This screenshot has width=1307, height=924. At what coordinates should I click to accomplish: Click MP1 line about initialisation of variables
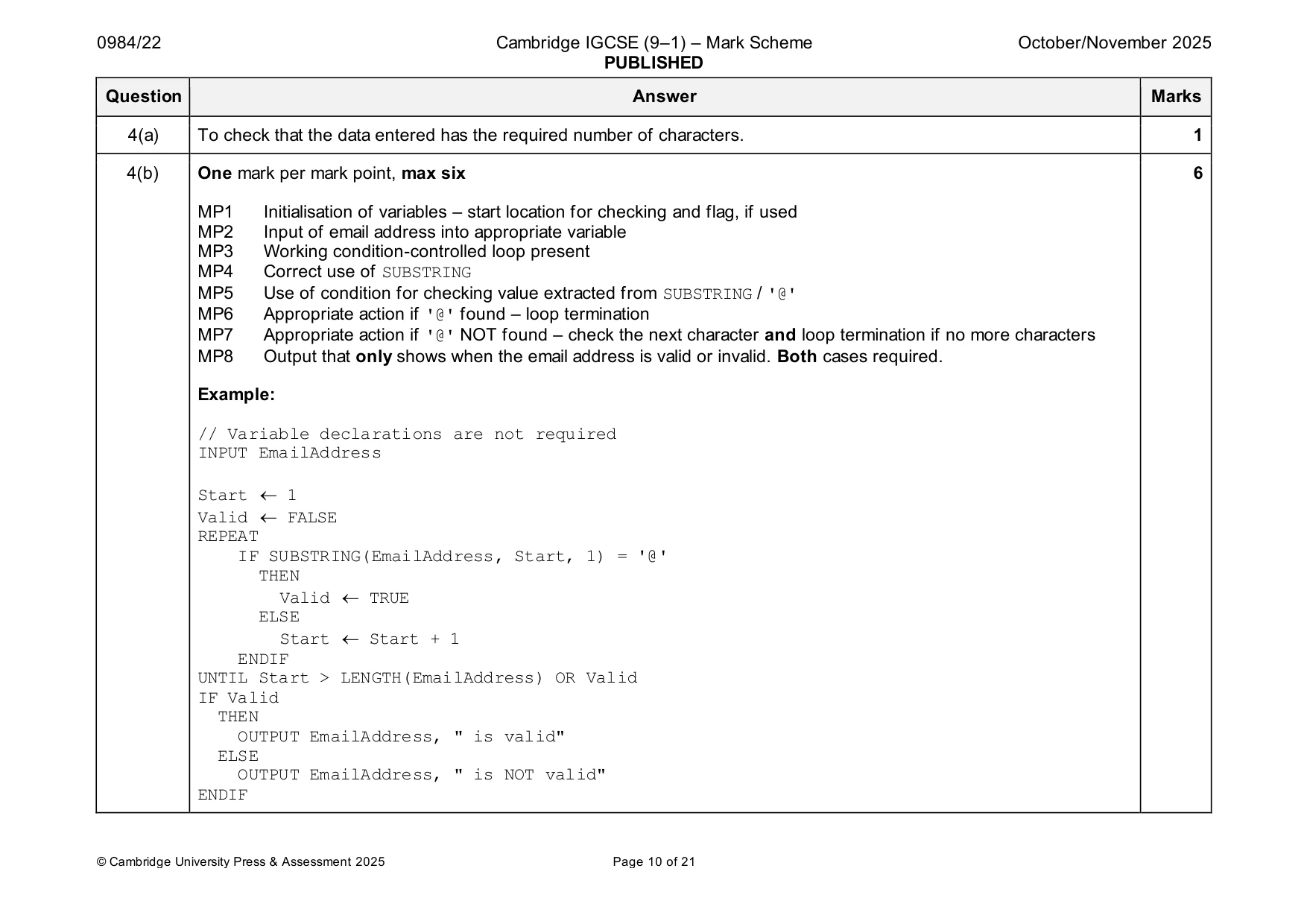[x=497, y=212]
